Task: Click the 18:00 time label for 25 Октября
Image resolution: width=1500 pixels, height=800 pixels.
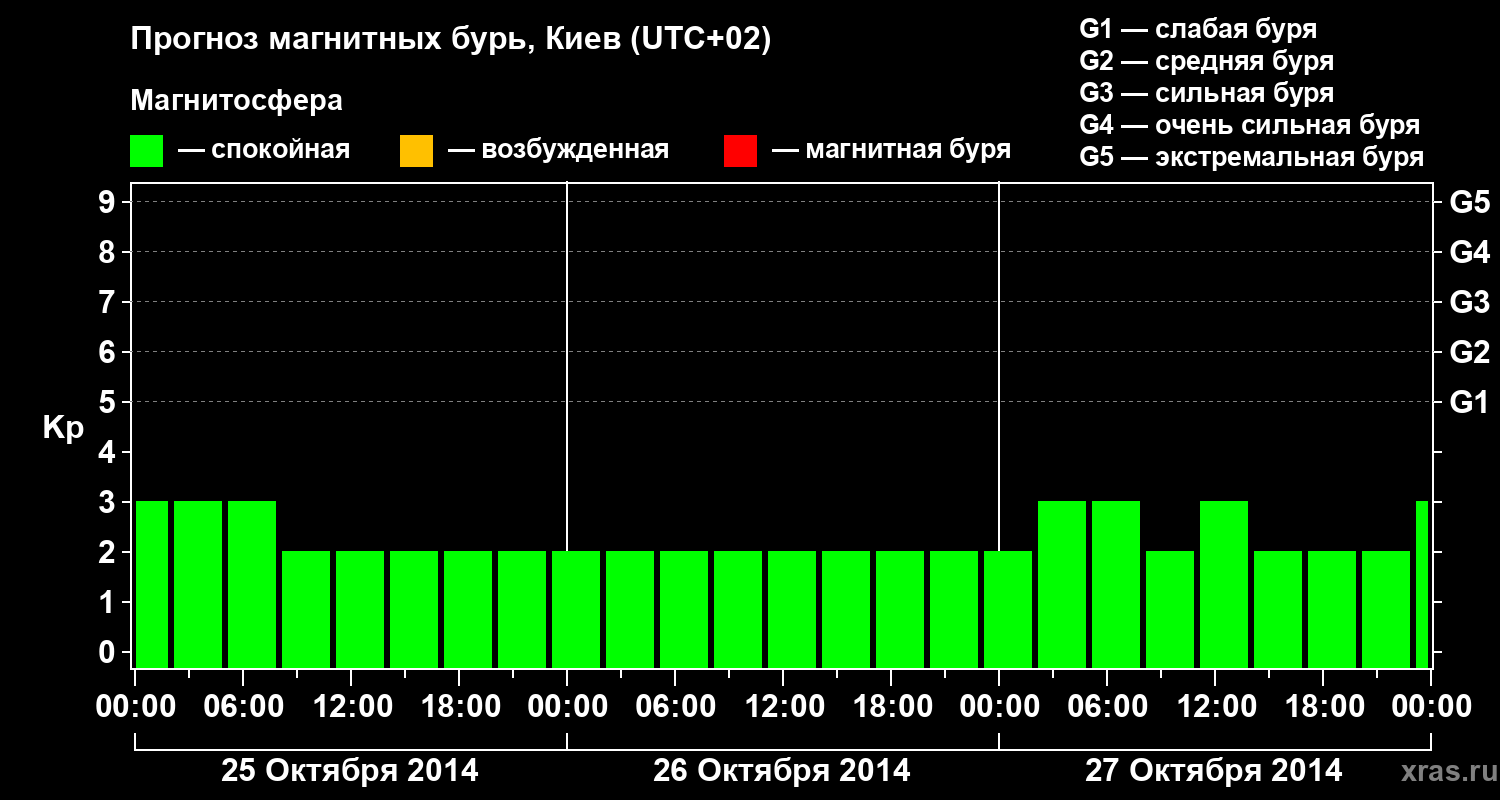Action: click(x=460, y=706)
